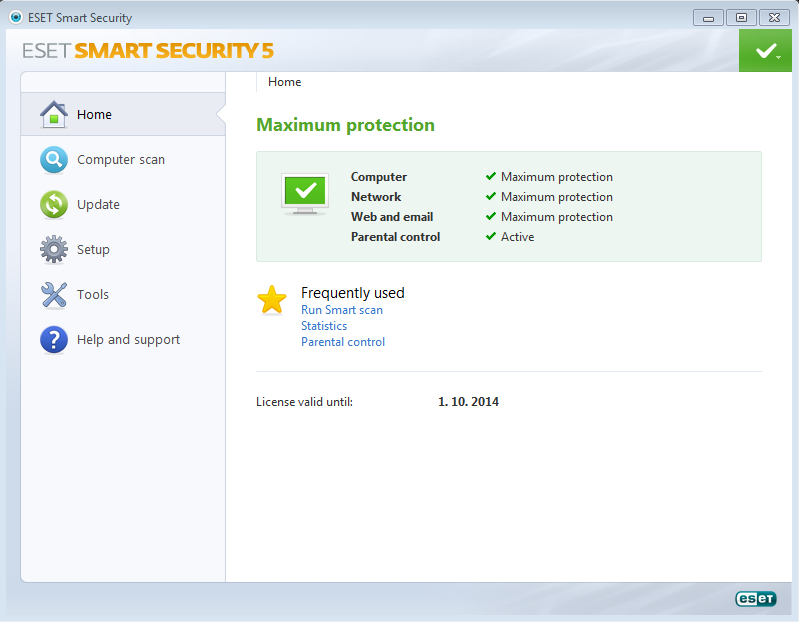The height and width of the screenshot is (622, 799).
Task: Click the Home breadcrumb label
Action: click(284, 82)
